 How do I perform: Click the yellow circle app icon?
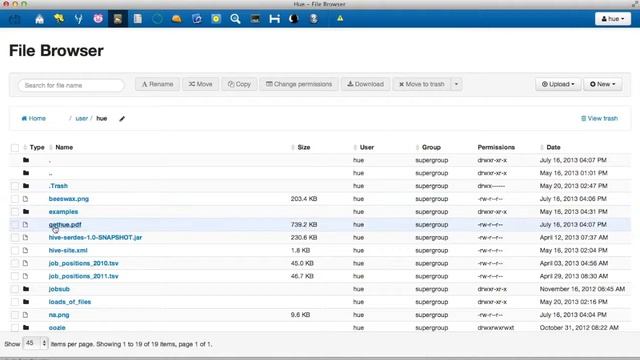coord(216,19)
